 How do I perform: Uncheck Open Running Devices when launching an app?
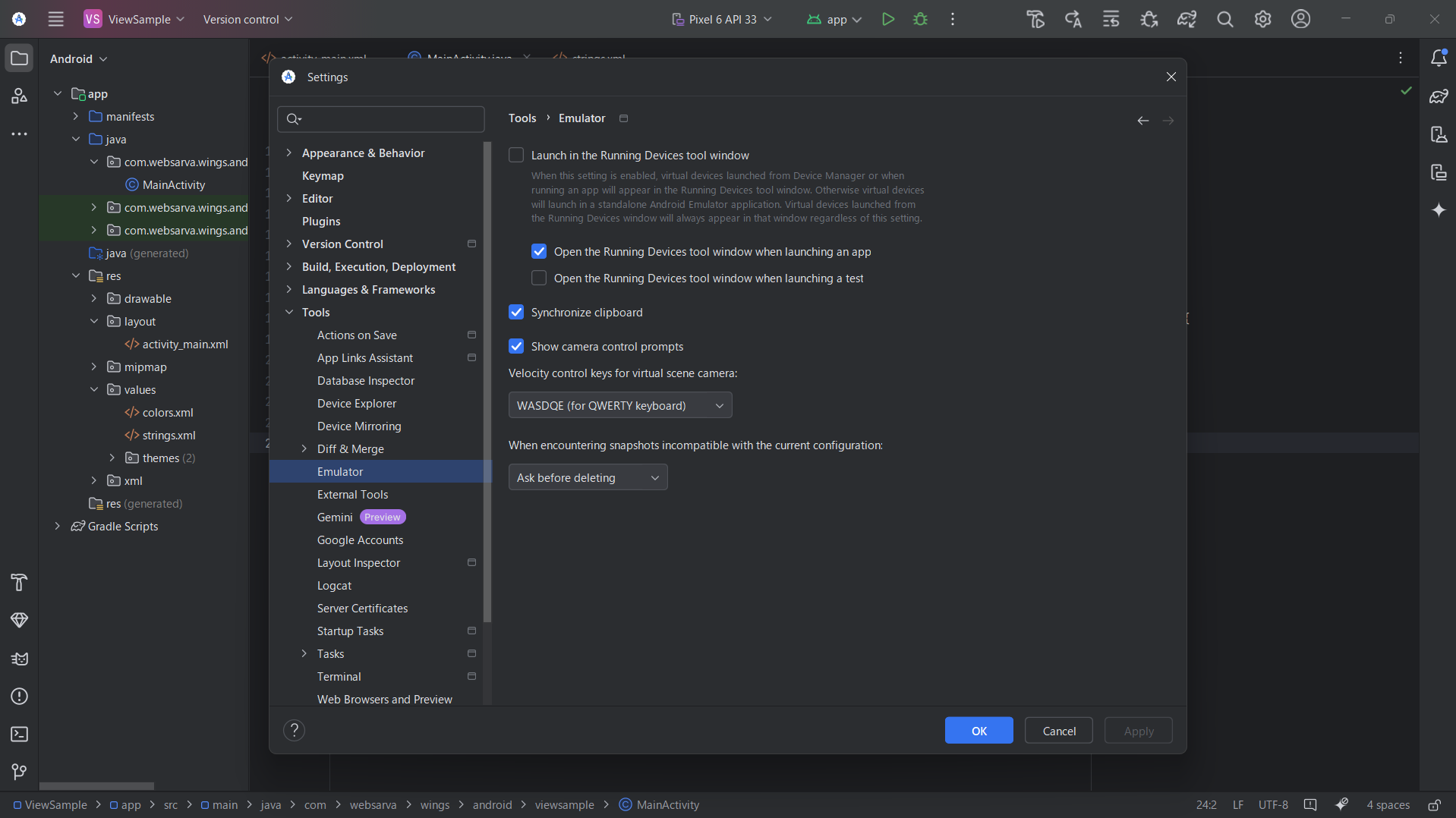539,251
